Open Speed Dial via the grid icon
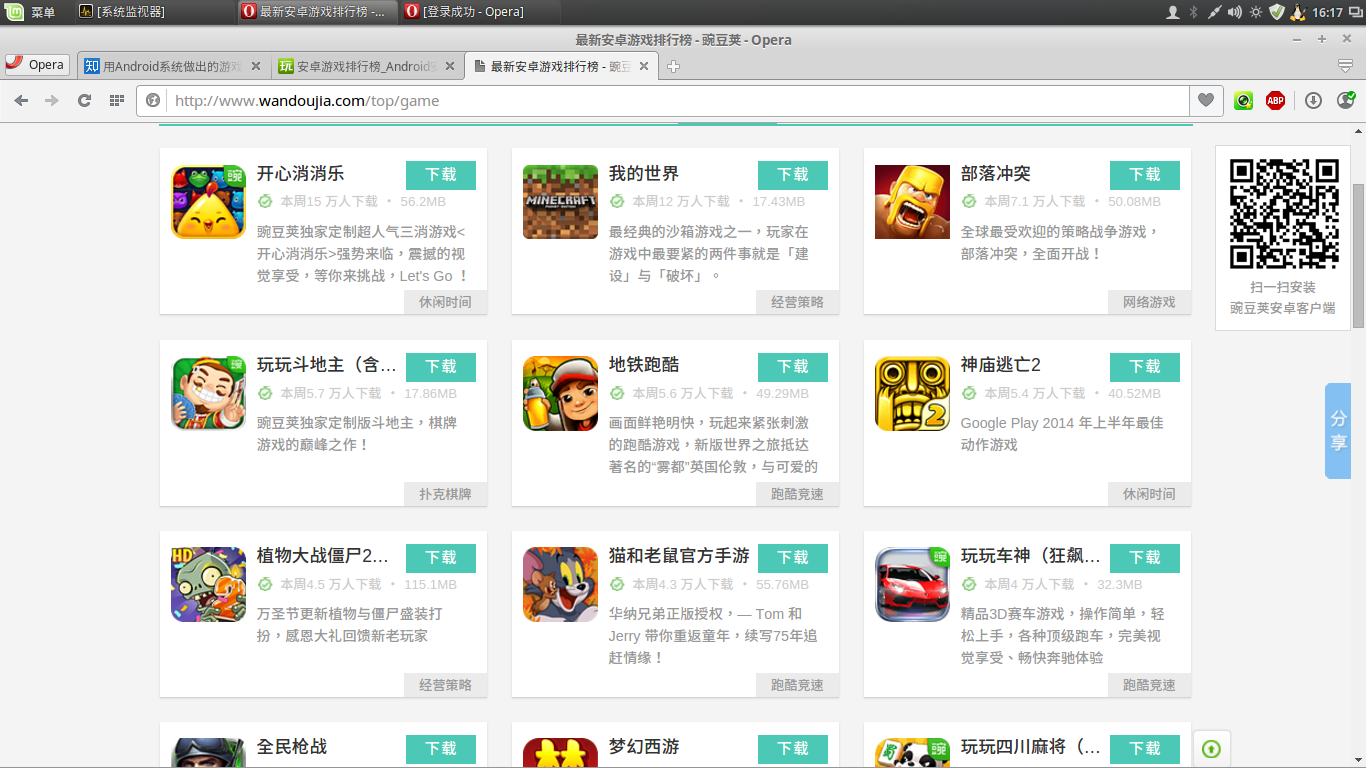 (117, 100)
